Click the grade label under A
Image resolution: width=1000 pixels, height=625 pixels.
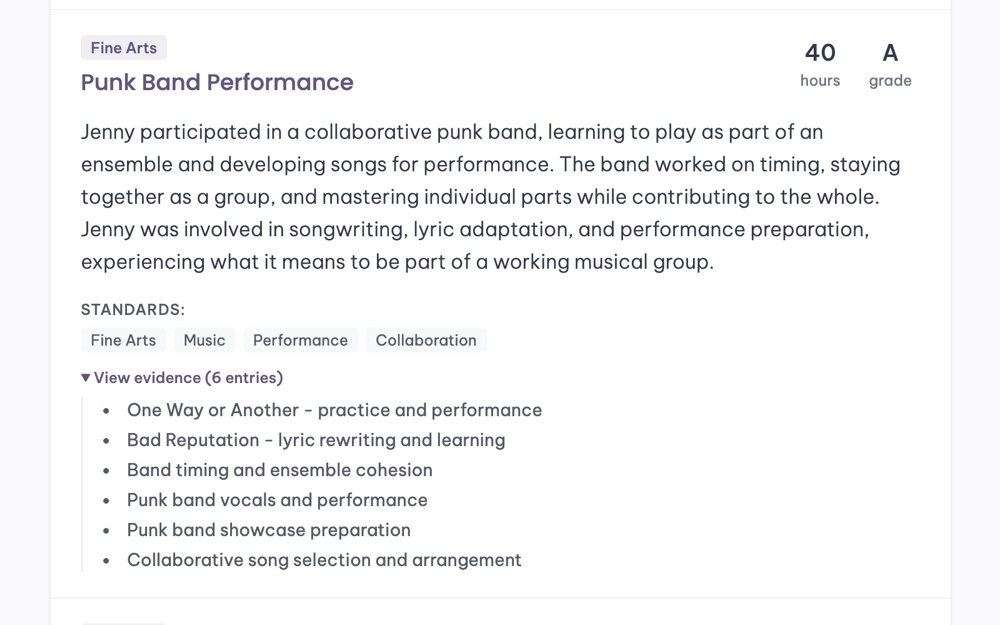[x=890, y=80]
